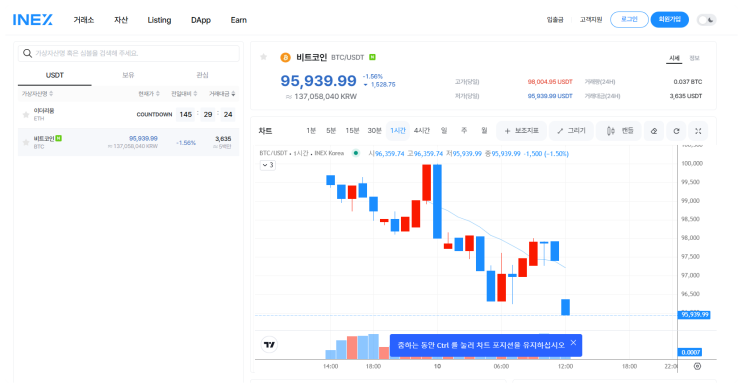
Task: Click the search magnifier icon
Action: [x=27, y=53]
